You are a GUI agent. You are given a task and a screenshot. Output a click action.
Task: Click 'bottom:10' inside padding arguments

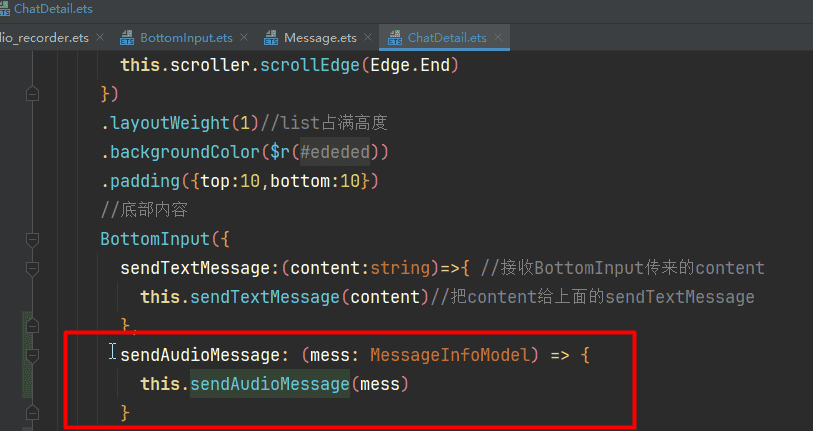315,181
